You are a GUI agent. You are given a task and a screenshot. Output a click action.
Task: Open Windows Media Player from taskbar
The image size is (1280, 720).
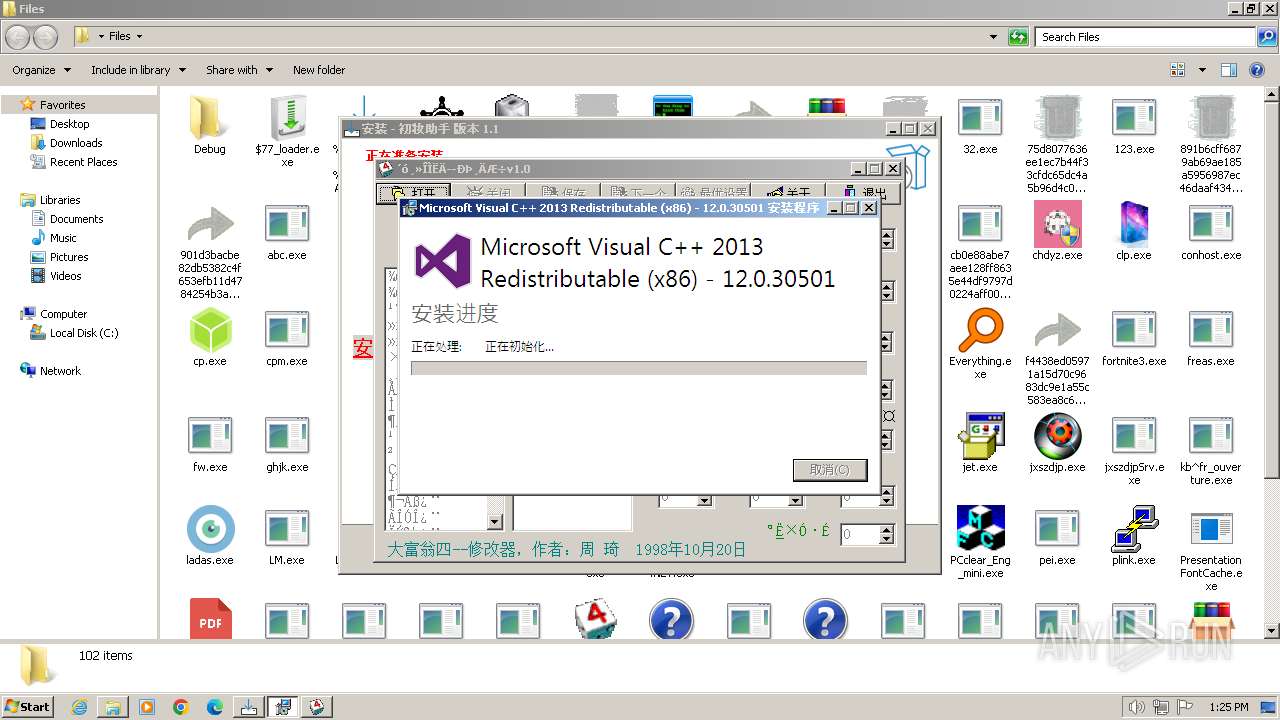coord(147,707)
